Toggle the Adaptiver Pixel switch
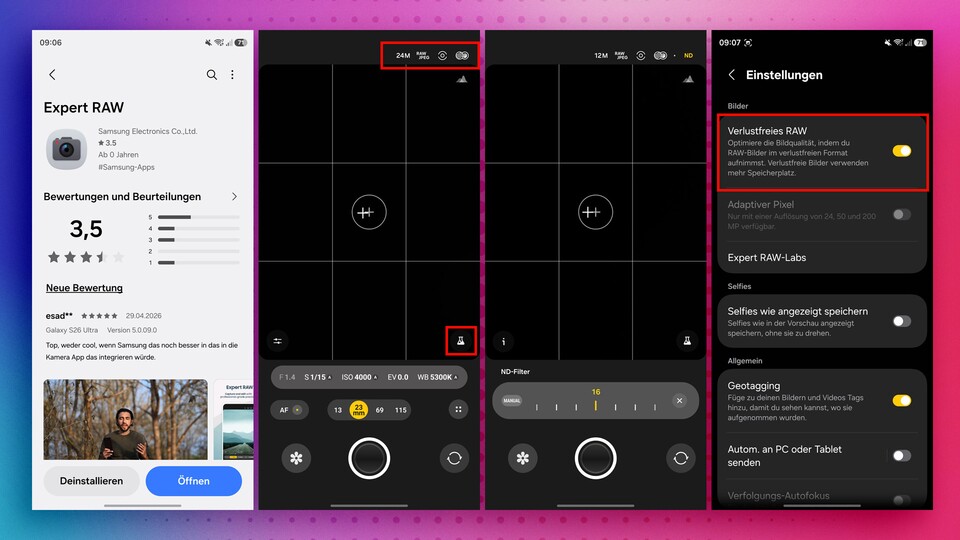The height and width of the screenshot is (540, 960). [x=901, y=214]
